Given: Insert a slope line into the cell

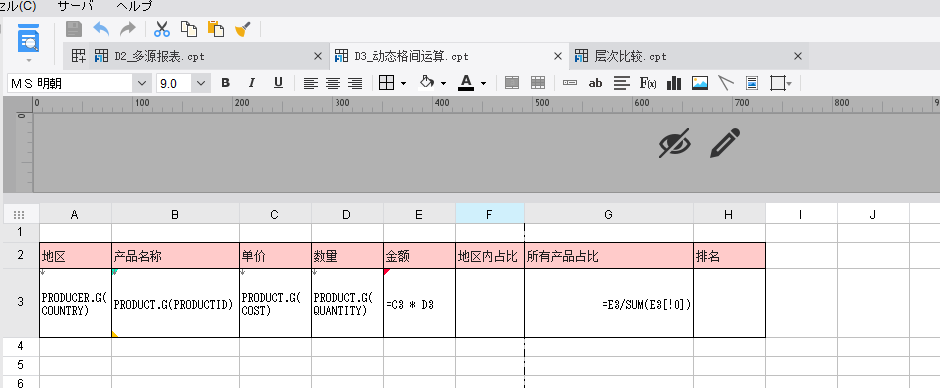Looking at the screenshot, I should tap(726, 83).
